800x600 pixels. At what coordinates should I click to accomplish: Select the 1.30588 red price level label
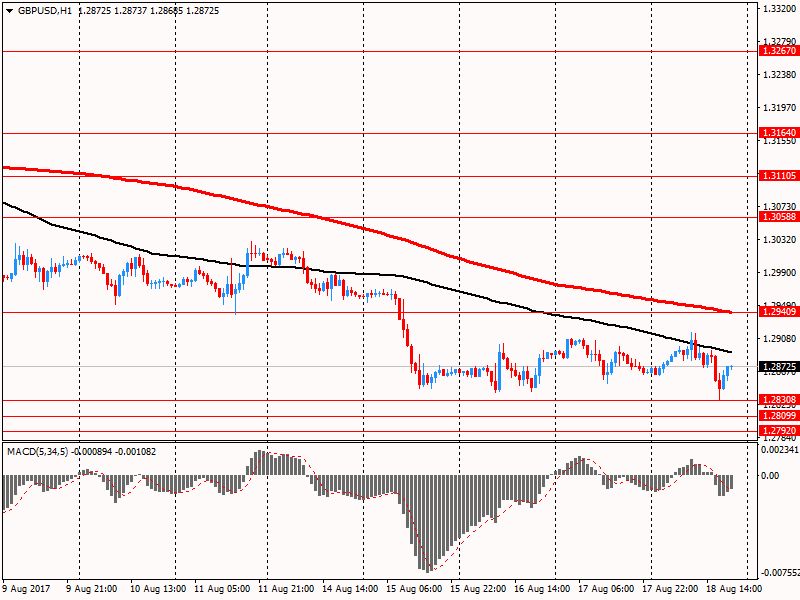(779, 217)
